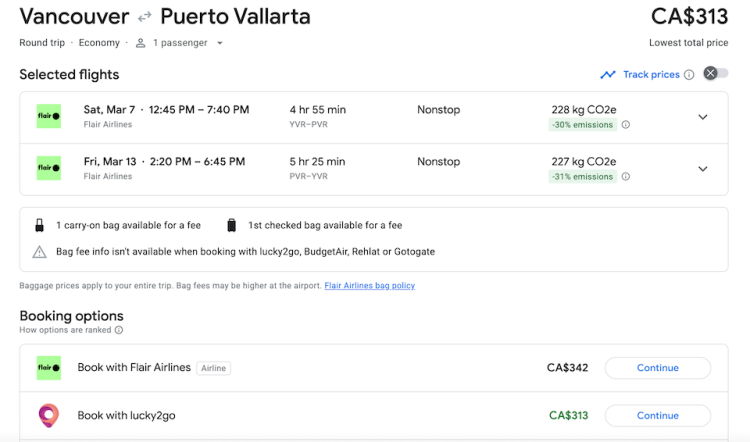Click the bag fee warning triangle icon
This screenshot has width=750, height=442.
40,252
